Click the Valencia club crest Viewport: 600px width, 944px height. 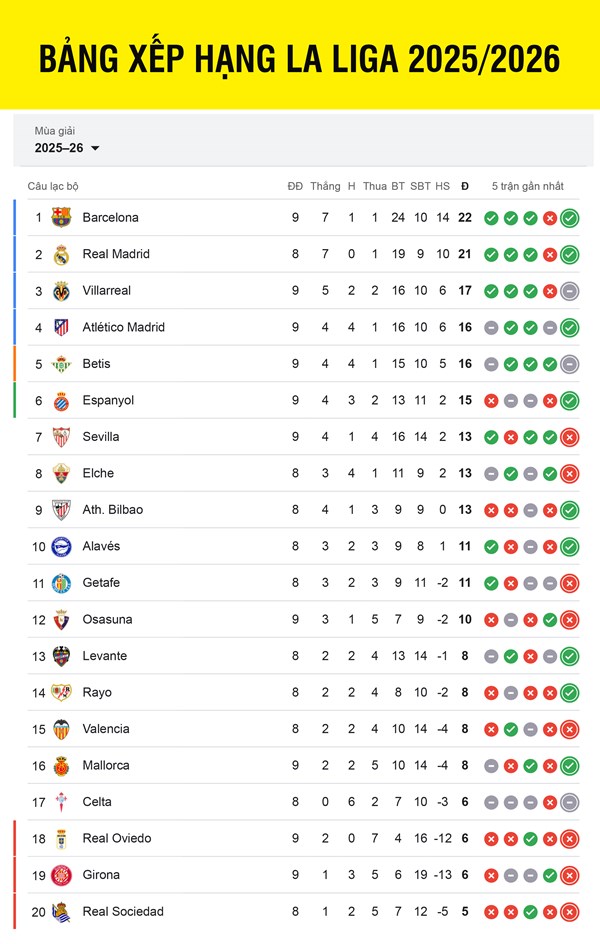(62, 729)
